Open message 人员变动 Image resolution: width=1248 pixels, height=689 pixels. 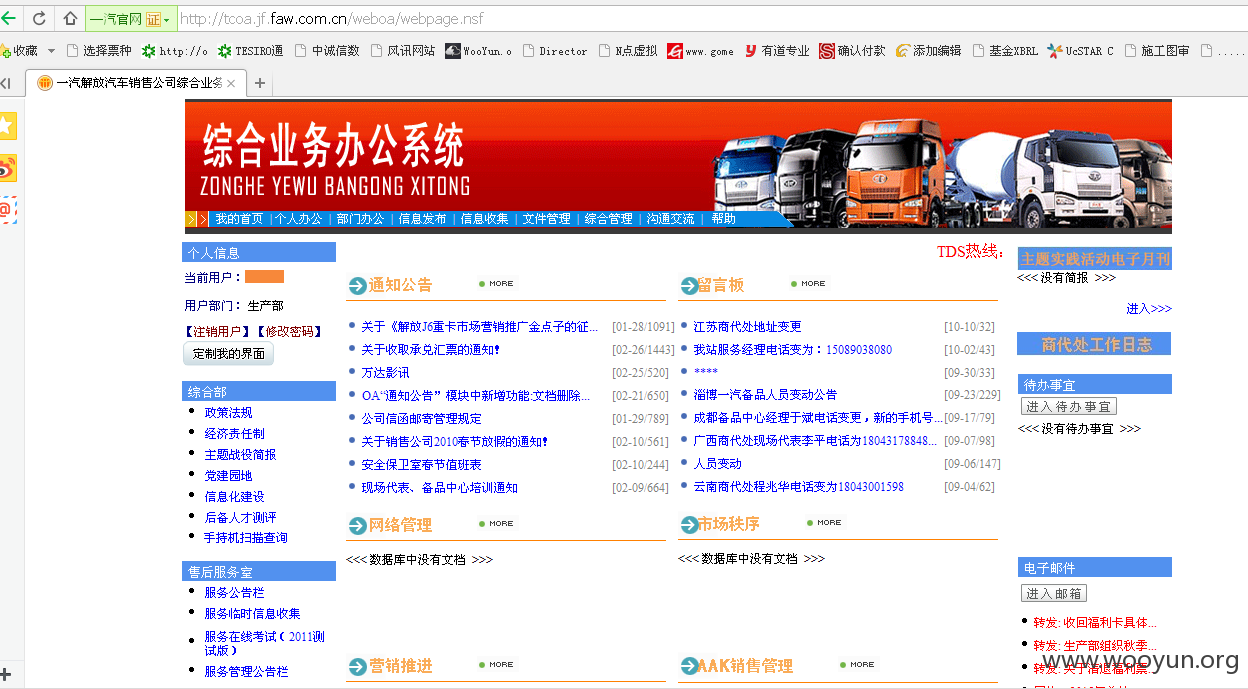[x=717, y=463]
